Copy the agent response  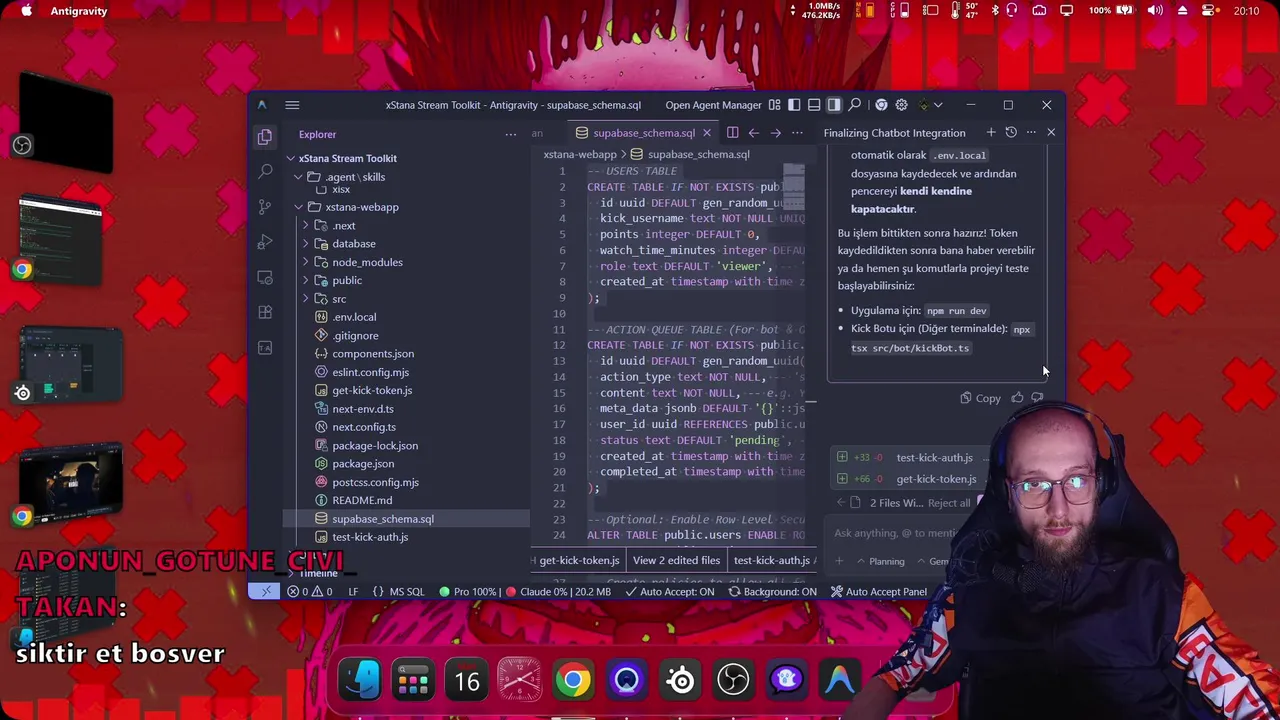click(980, 398)
